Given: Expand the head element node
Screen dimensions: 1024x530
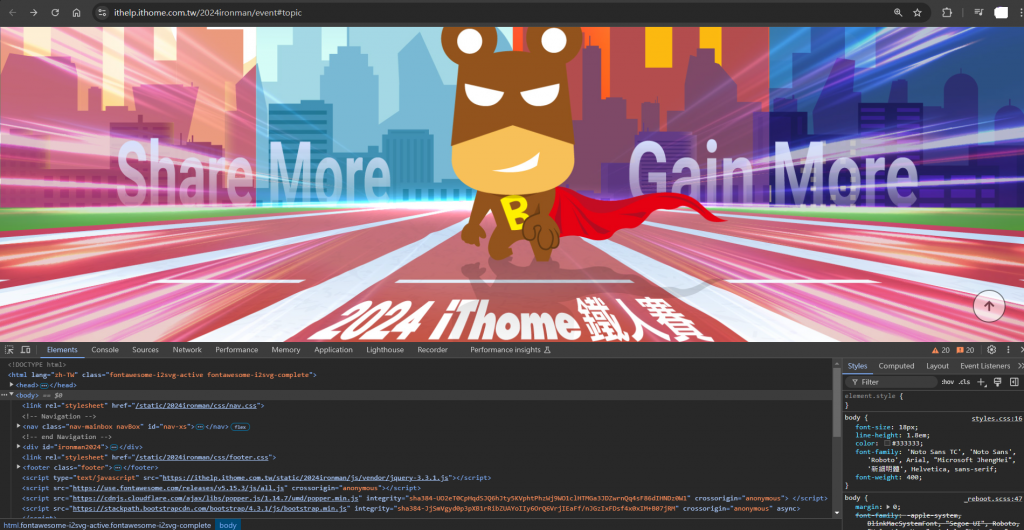Looking at the screenshot, I should 12,385.
